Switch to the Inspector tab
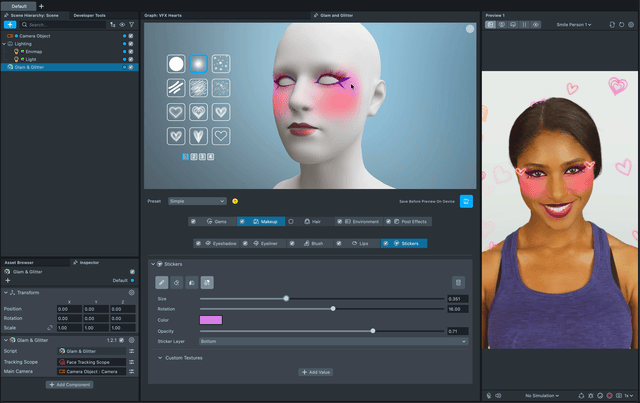Screen dimensions: 640x403 (x=89, y=262)
